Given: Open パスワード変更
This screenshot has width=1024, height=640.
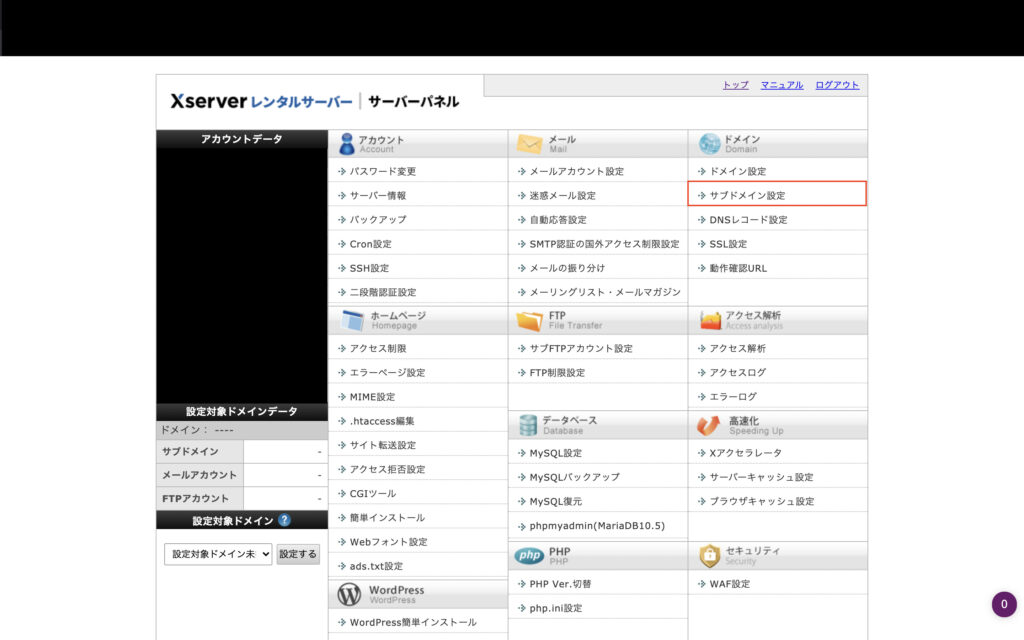Looking at the screenshot, I should tap(383, 171).
